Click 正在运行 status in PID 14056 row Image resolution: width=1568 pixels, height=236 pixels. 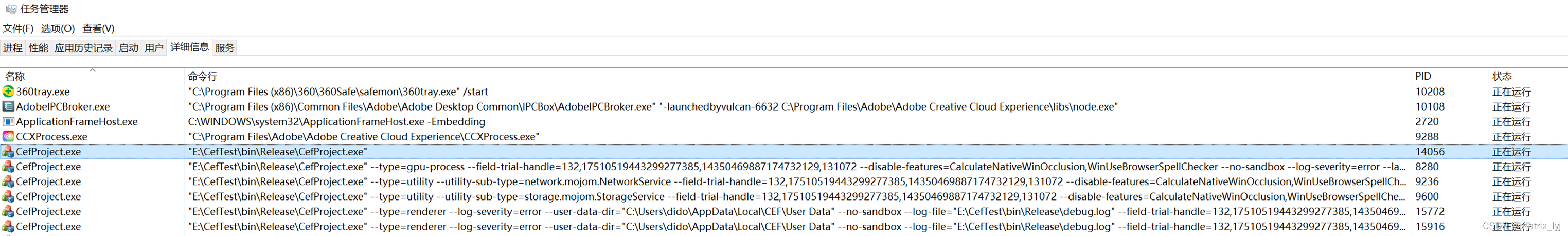click(1511, 152)
